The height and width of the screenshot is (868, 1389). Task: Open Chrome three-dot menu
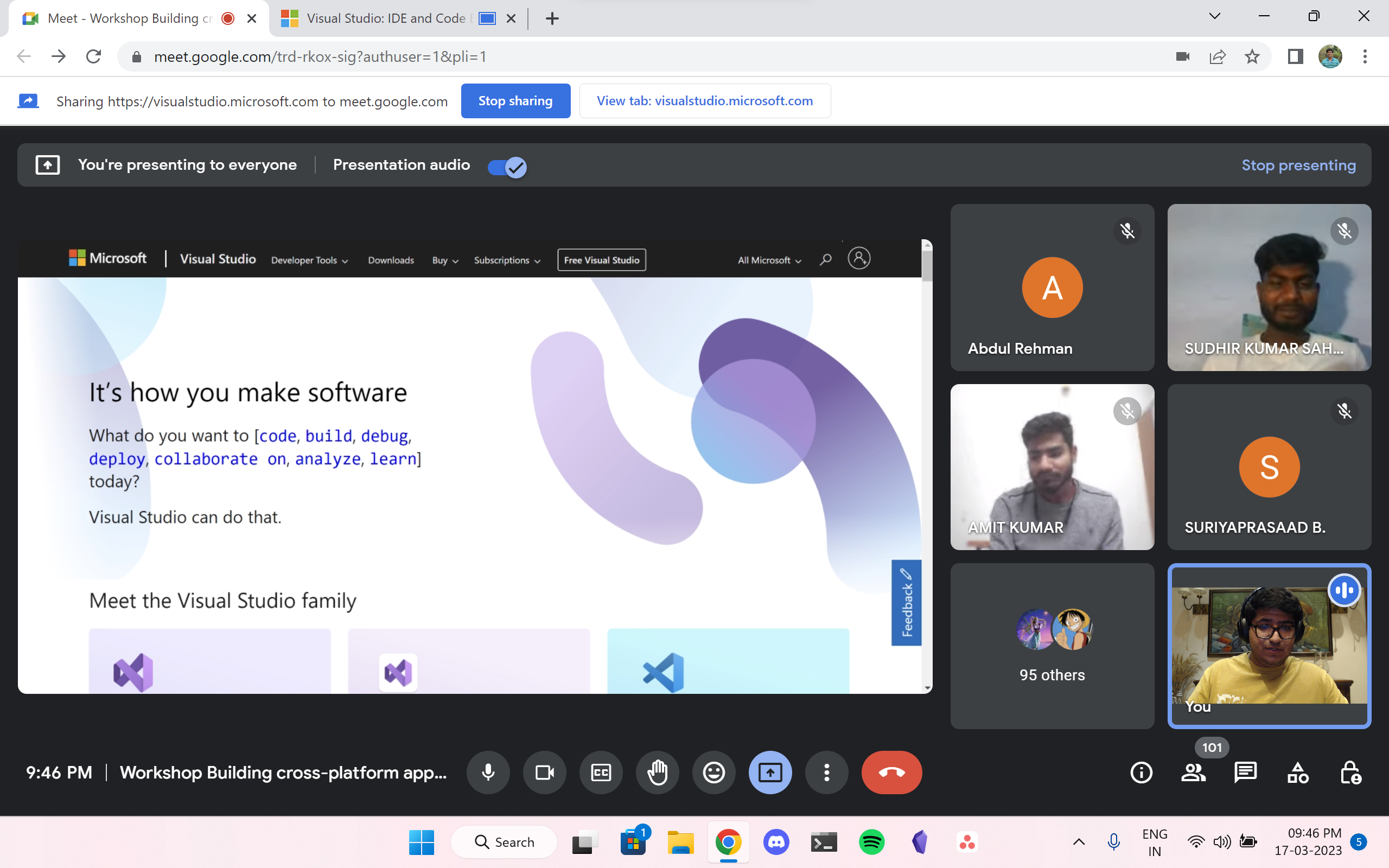(1365, 56)
